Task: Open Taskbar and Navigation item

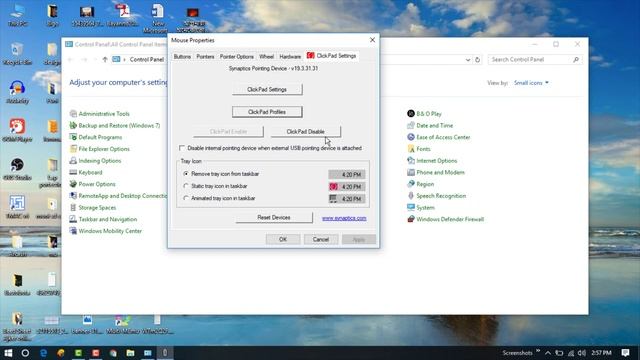Action: tap(107, 220)
